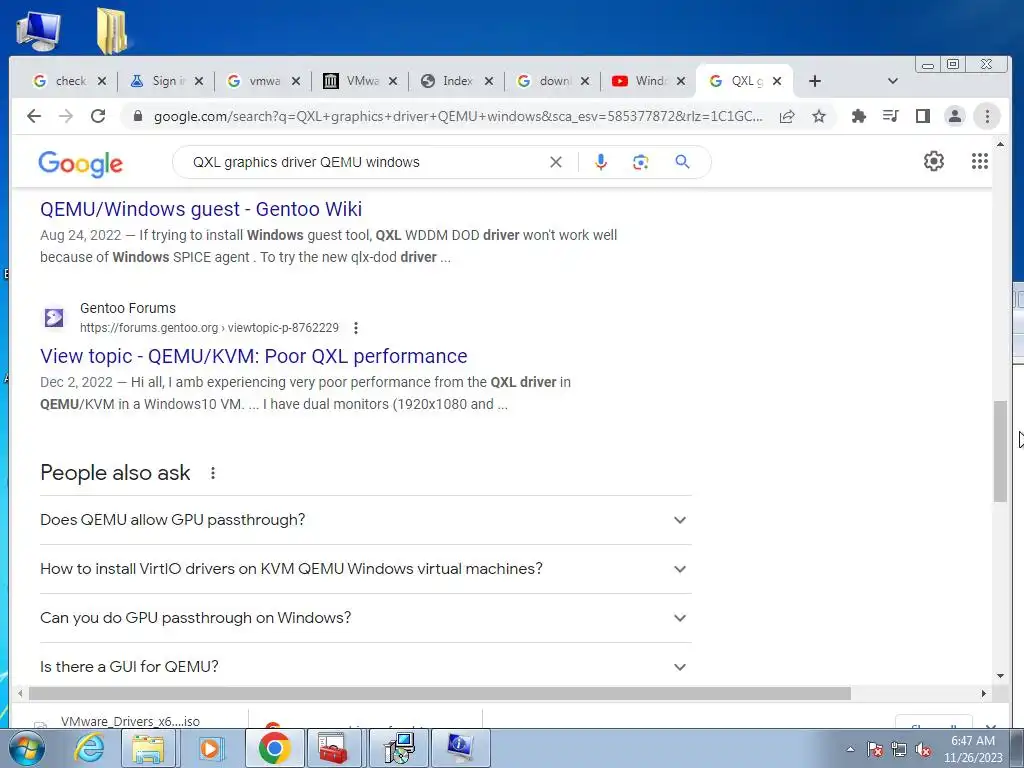Open Google quick settings gear
Screen dimensions: 1024x768
pyautogui.click(x=934, y=161)
